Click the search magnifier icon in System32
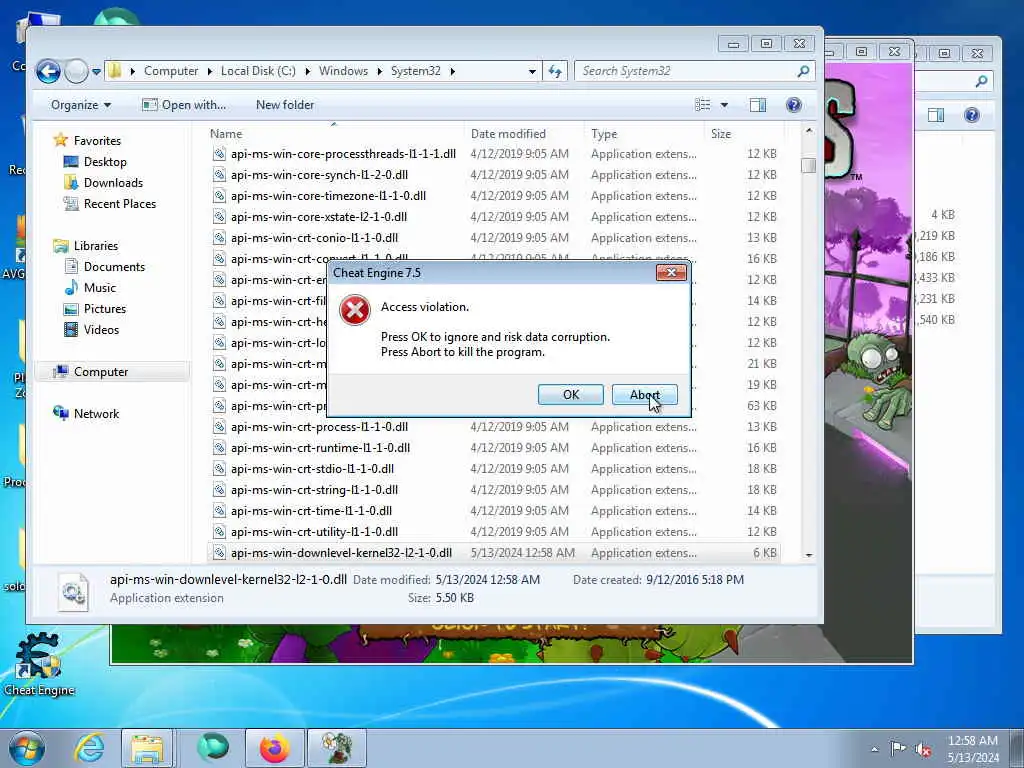The image size is (1024, 768). tap(804, 71)
